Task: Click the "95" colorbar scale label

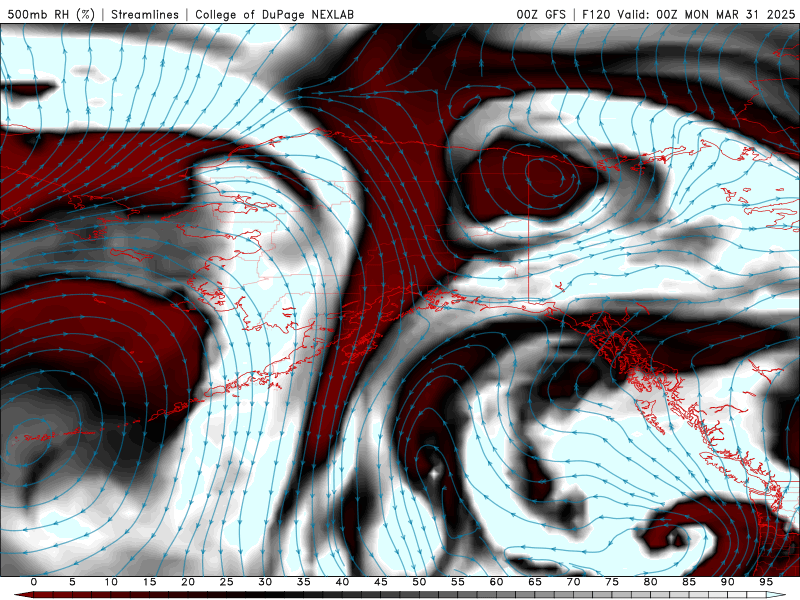Action: pos(766,582)
